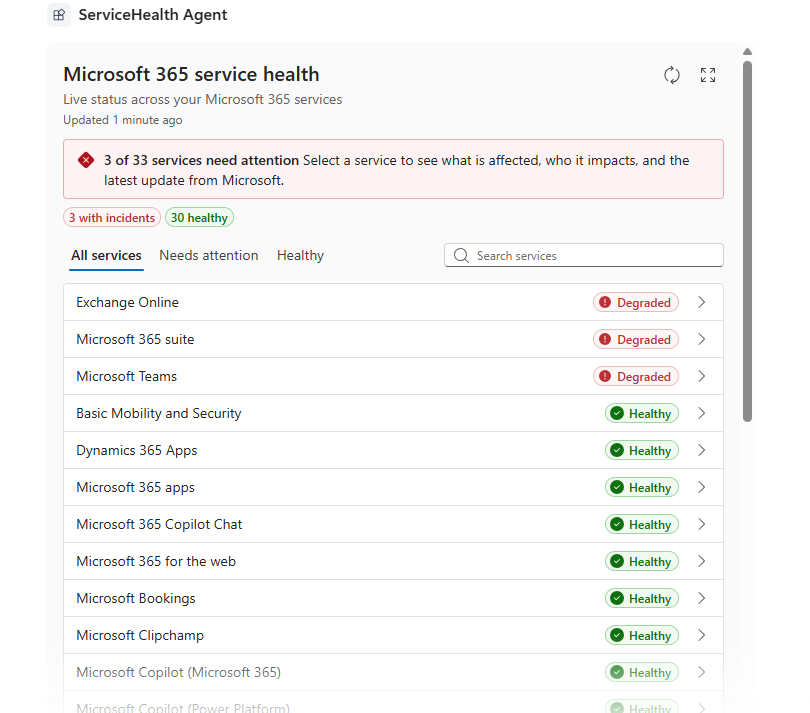Screen dimensions: 810x713
Task: Expand Microsoft 365 Copilot Chat chevron
Action: click(702, 524)
